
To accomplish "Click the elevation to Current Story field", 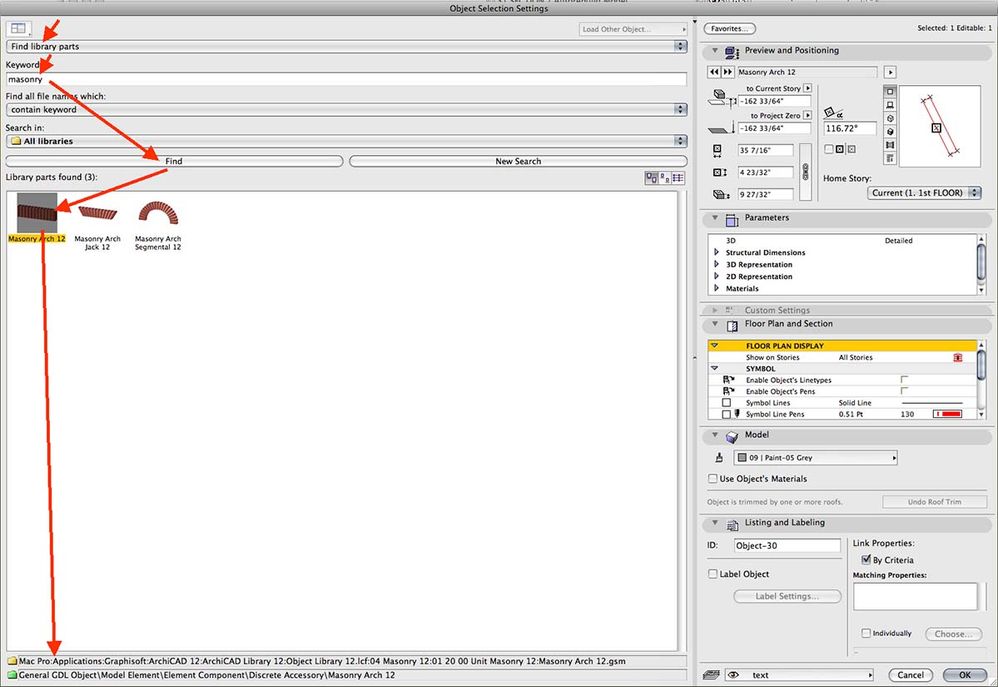I will (775, 101).
